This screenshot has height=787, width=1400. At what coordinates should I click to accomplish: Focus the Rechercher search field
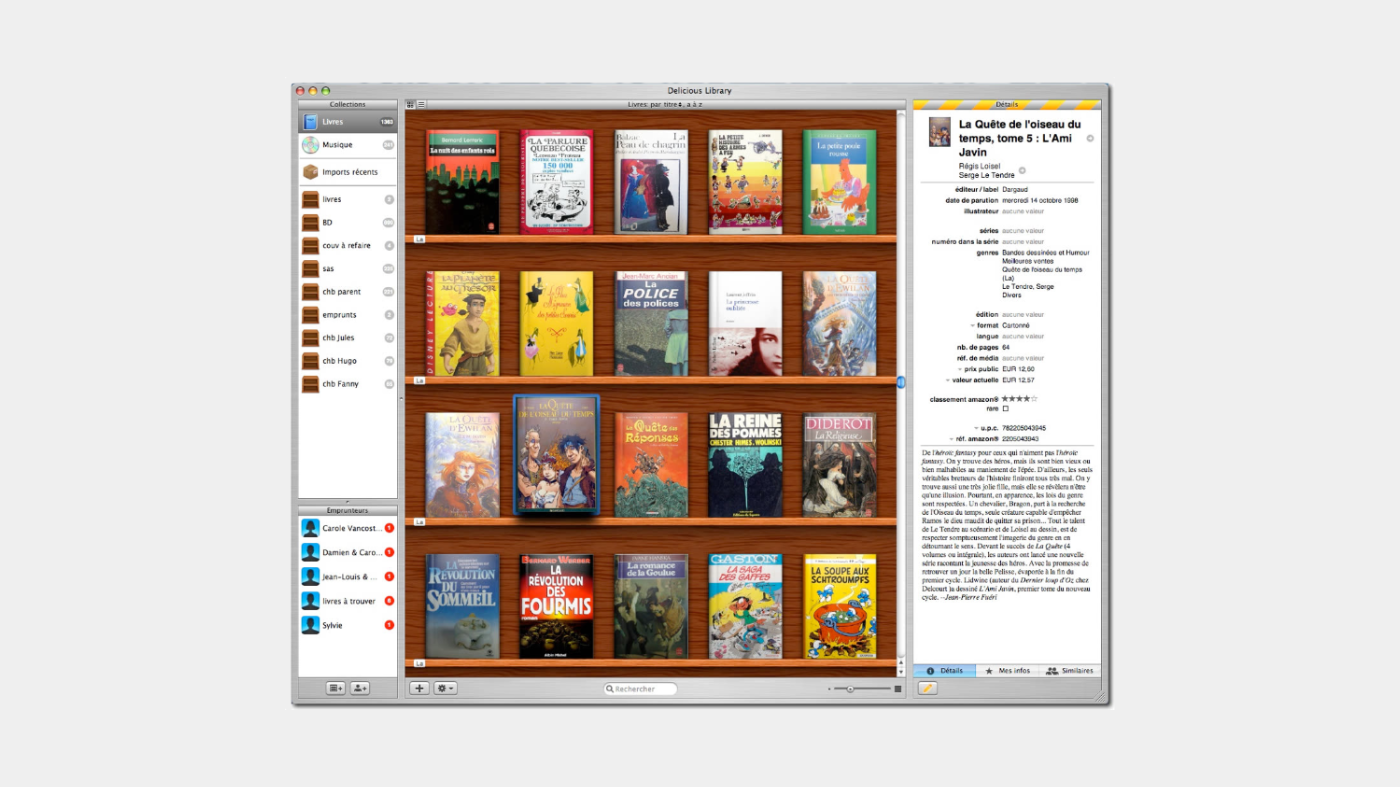[640, 689]
